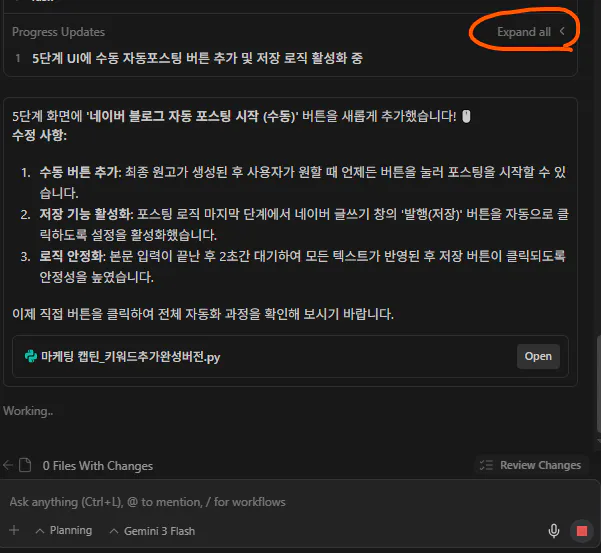This screenshot has width=601, height=553.
Task: Click the vertical scrollbar thumb on the right
Action: [598, 383]
